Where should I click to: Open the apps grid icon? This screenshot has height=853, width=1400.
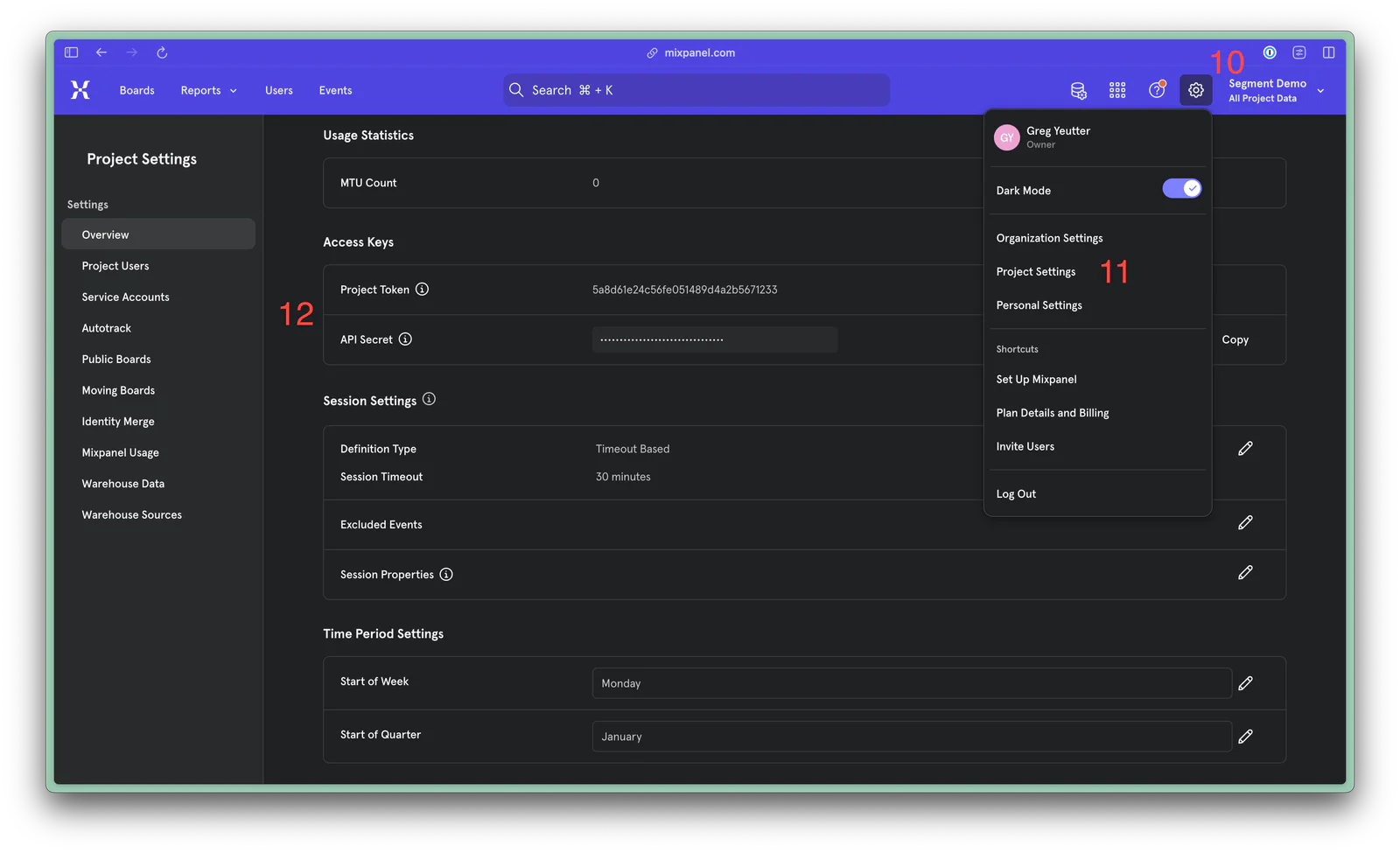(1116, 90)
